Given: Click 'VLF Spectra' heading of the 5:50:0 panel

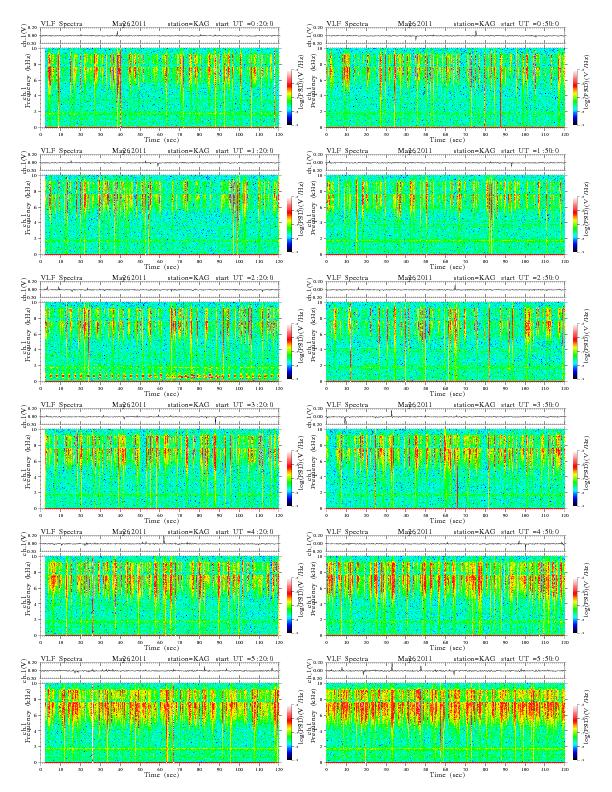Looking at the screenshot, I should pos(347,659).
